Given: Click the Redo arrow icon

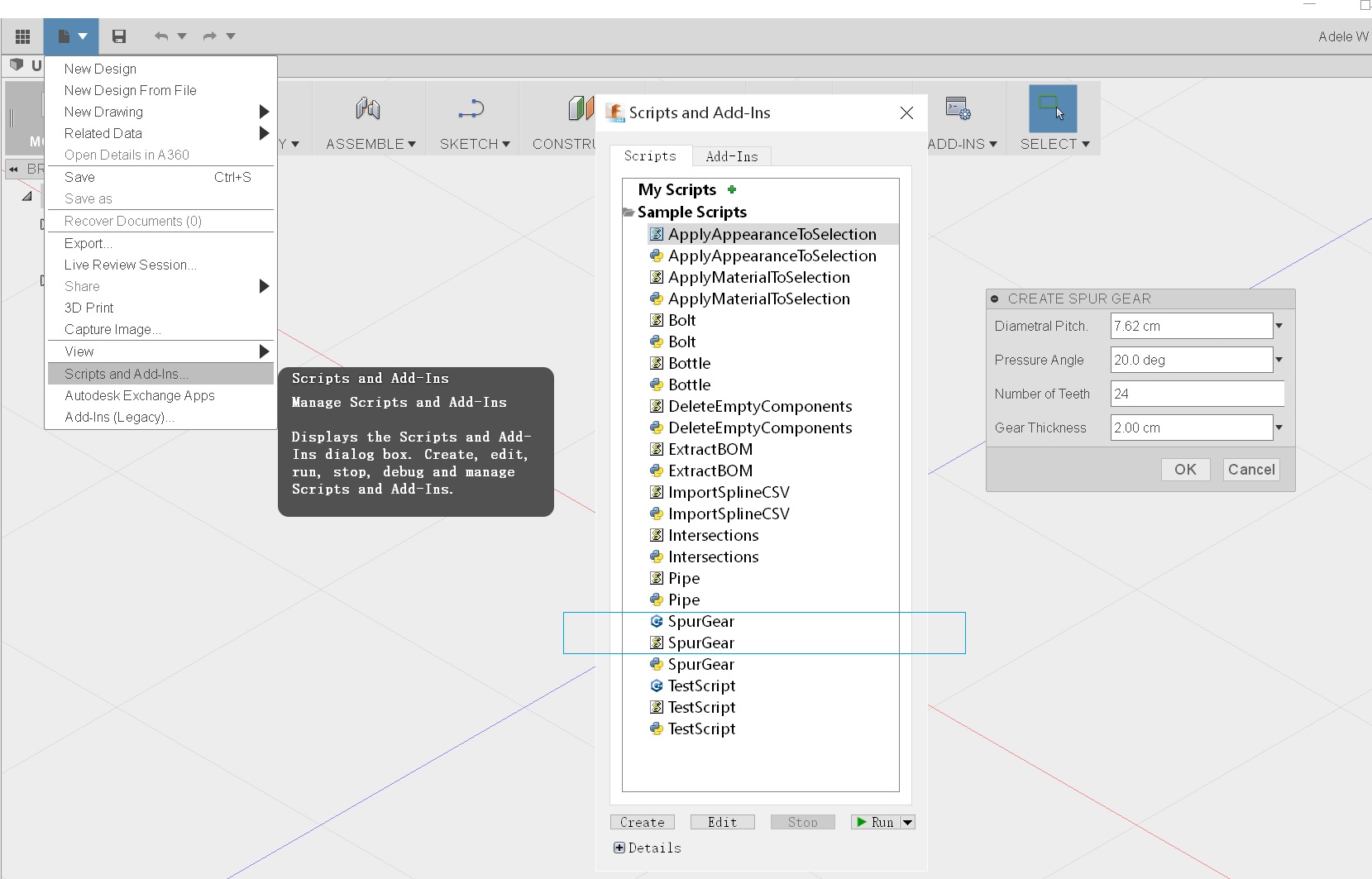Looking at the screenshot, I should (x=209, y=36).
